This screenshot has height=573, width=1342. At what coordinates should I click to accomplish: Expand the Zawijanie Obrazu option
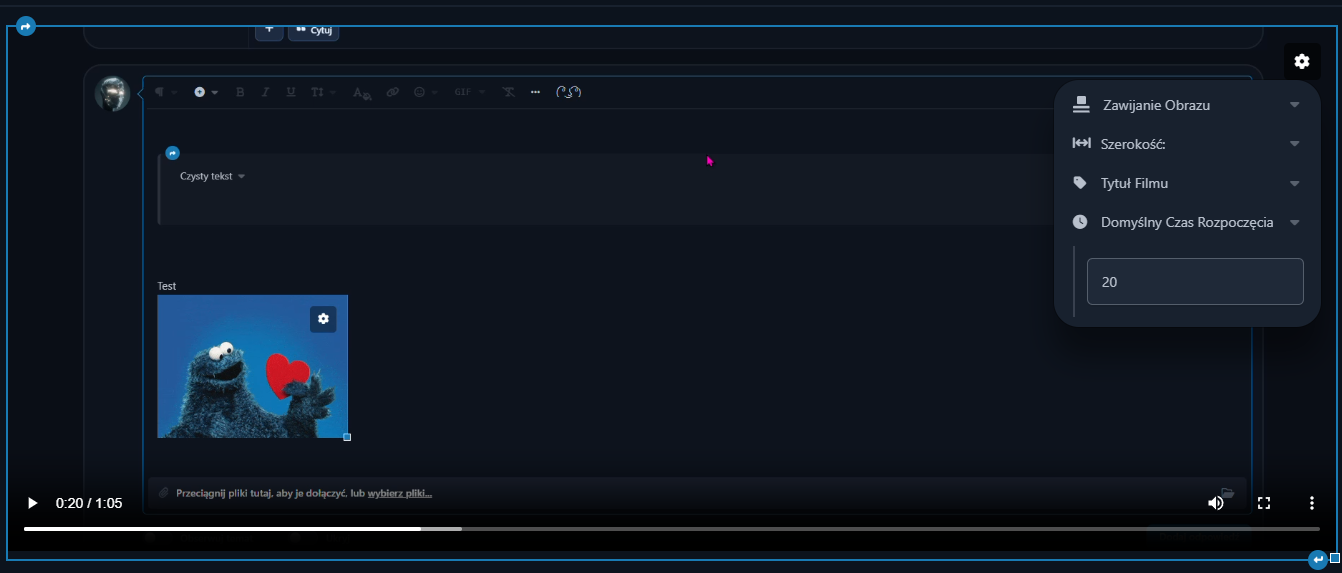click(1186, 105)
